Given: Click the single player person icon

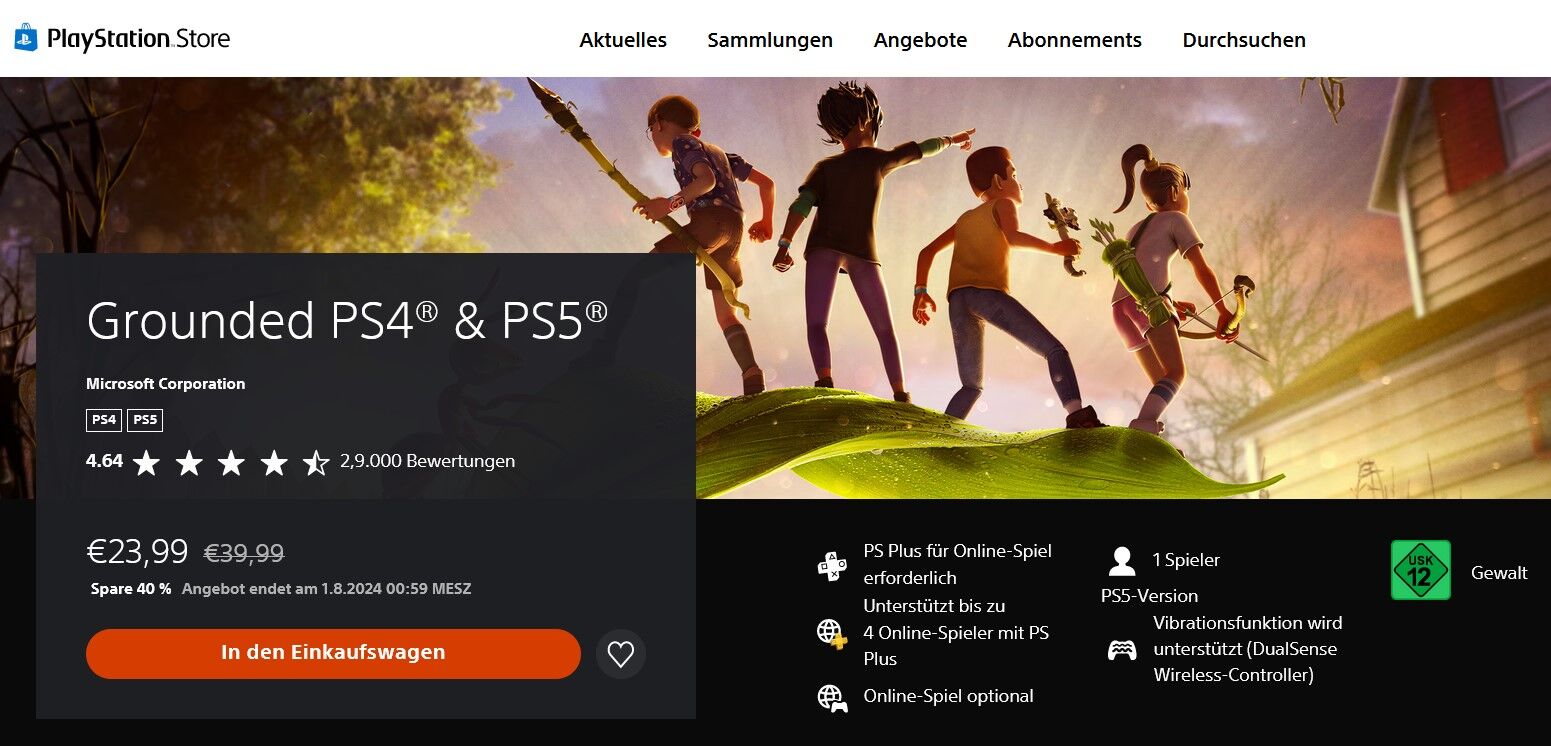Looking at the screenshot, I should pyautogui.click(x=1122, y=561).
